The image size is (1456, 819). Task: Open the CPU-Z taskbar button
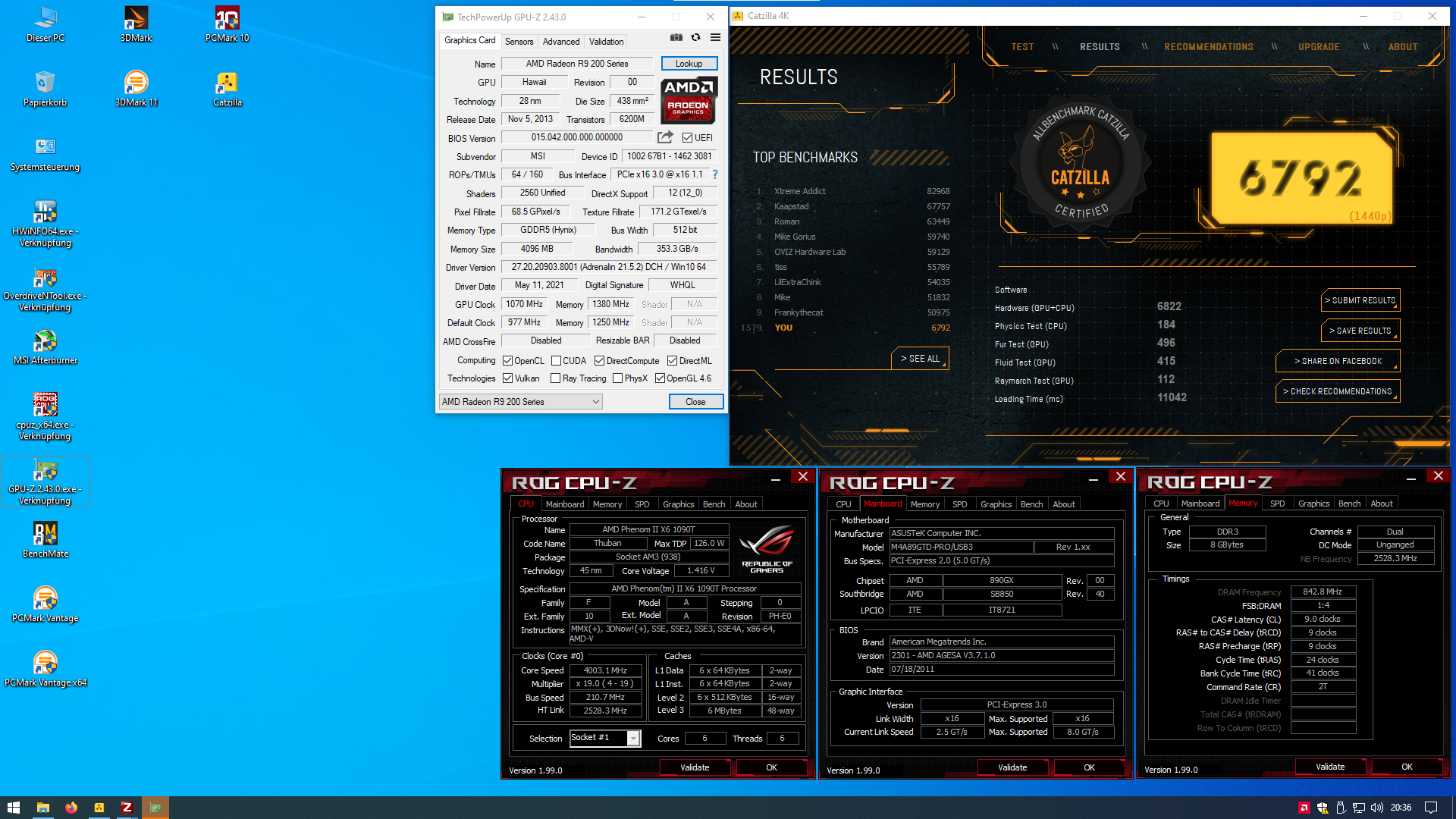[x=127, y=808]
